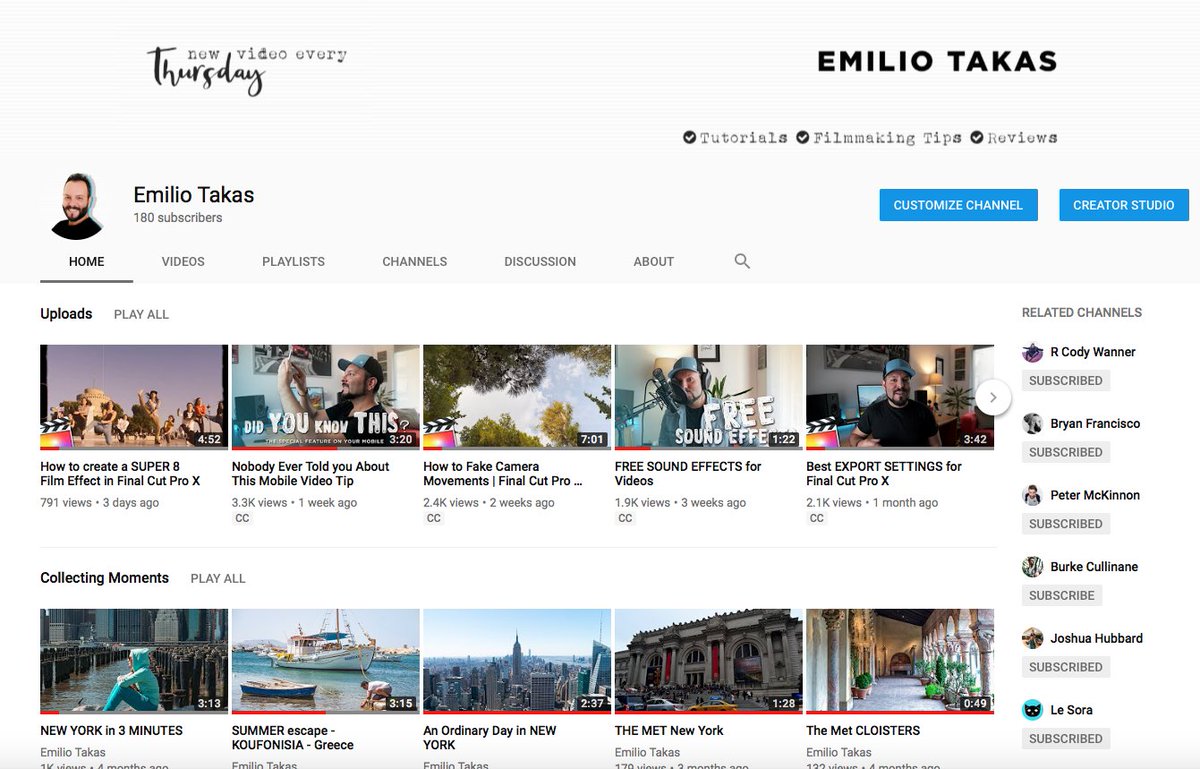Open SUMMER escape KOUFONISIA thumbnail
1200x769 pixels.
pos(326,661)
